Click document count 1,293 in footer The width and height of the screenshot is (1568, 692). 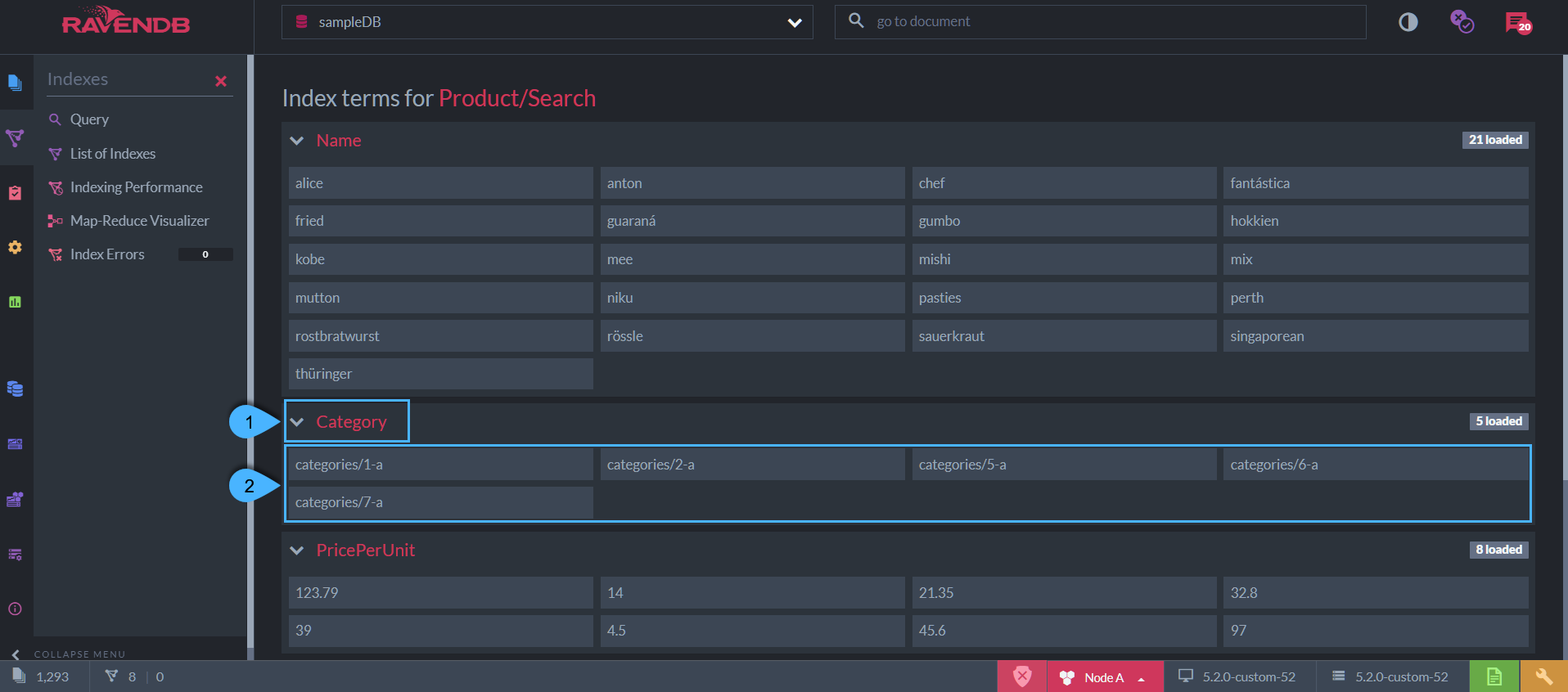[41, 676]
